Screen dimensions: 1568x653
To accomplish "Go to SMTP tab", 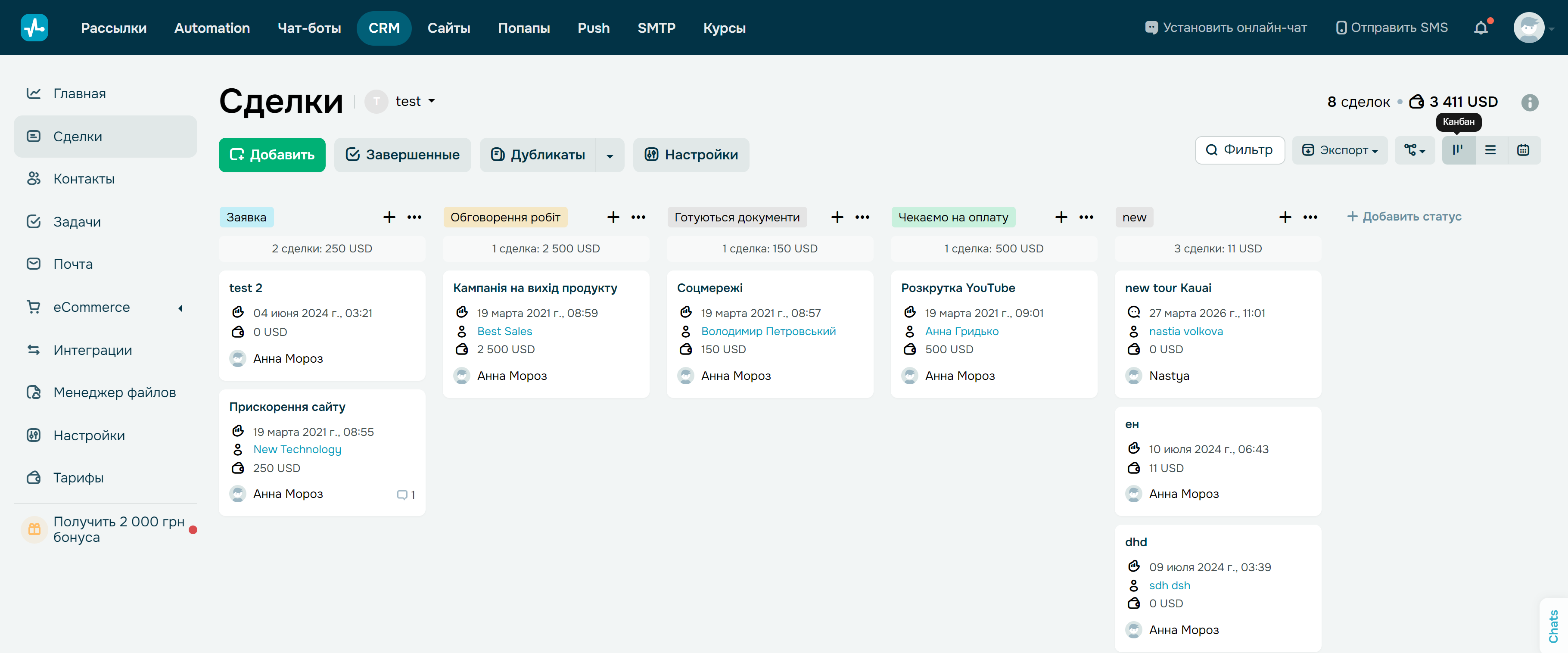I will [656, 28].
